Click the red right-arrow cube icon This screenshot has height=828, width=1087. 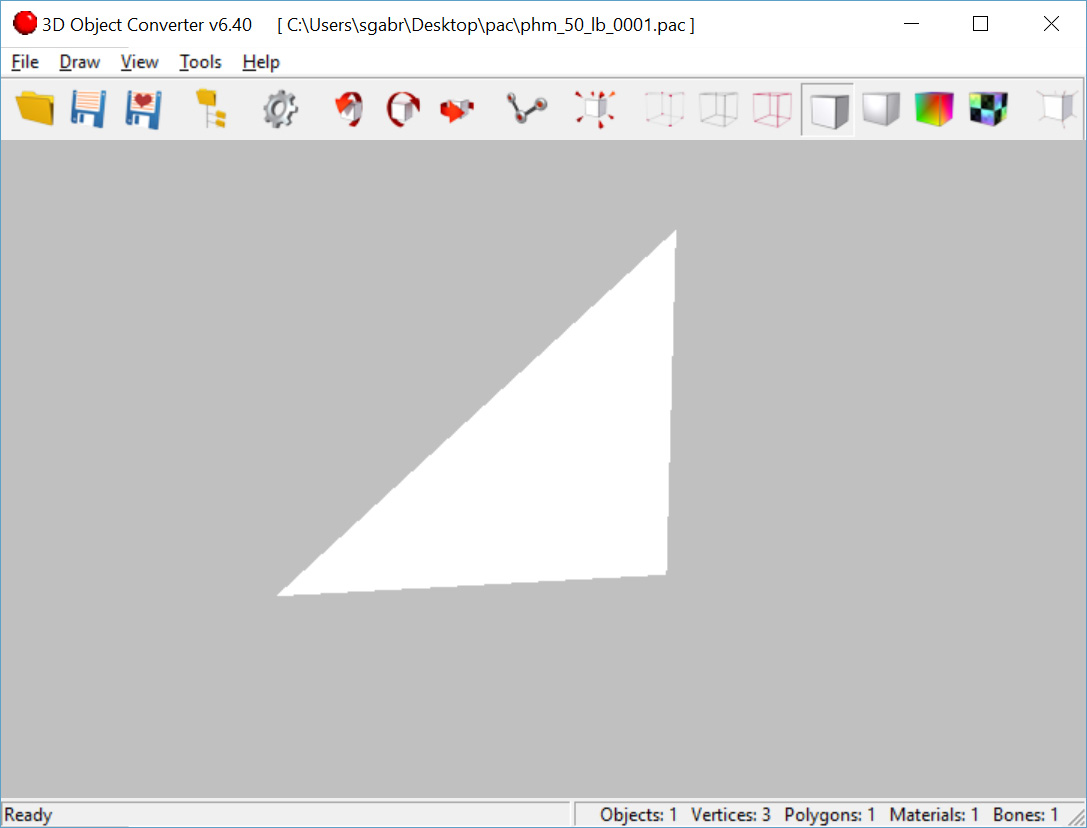[457, 108]
